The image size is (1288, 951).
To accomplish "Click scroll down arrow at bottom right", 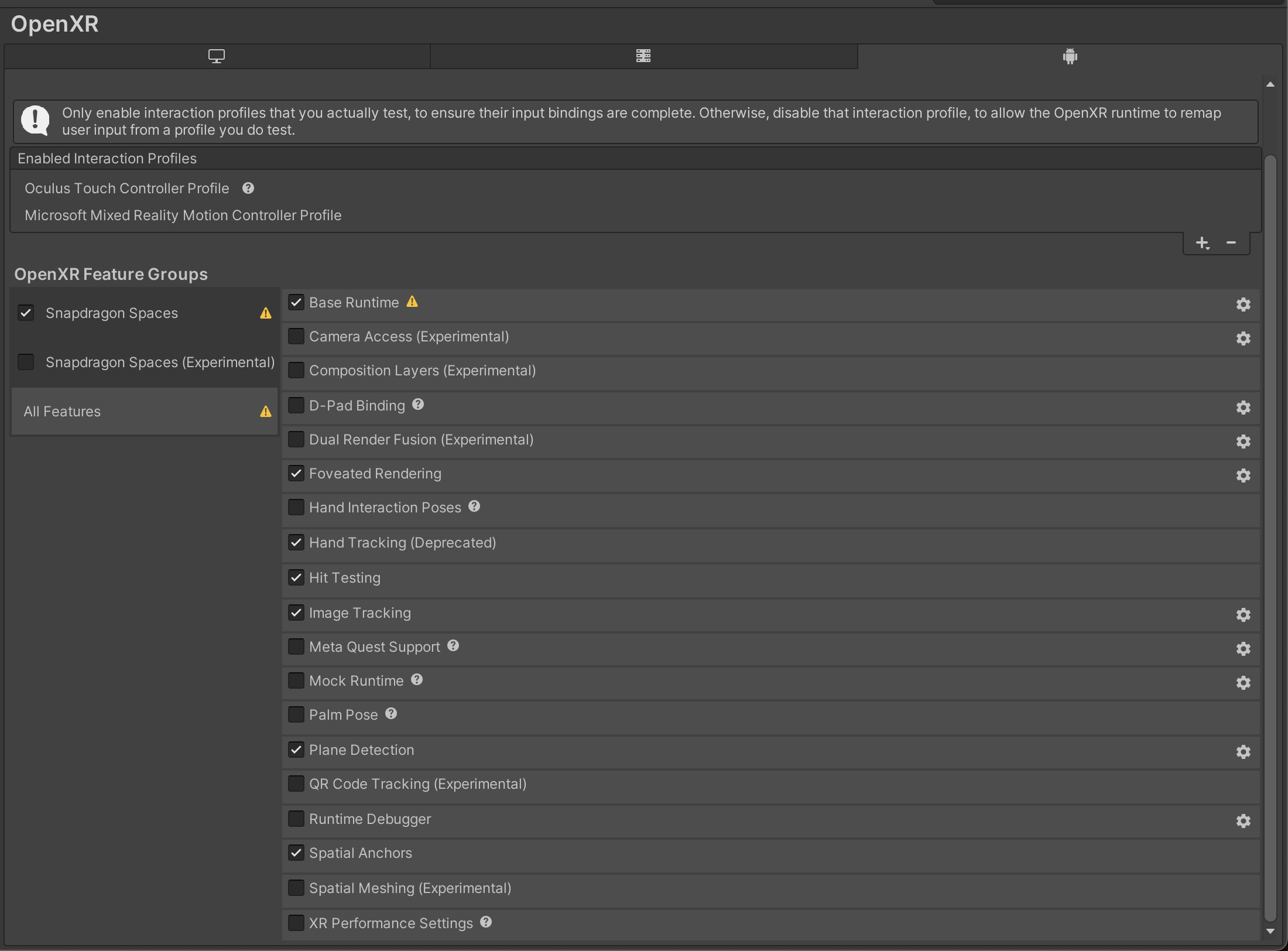I will [1270, 931].
